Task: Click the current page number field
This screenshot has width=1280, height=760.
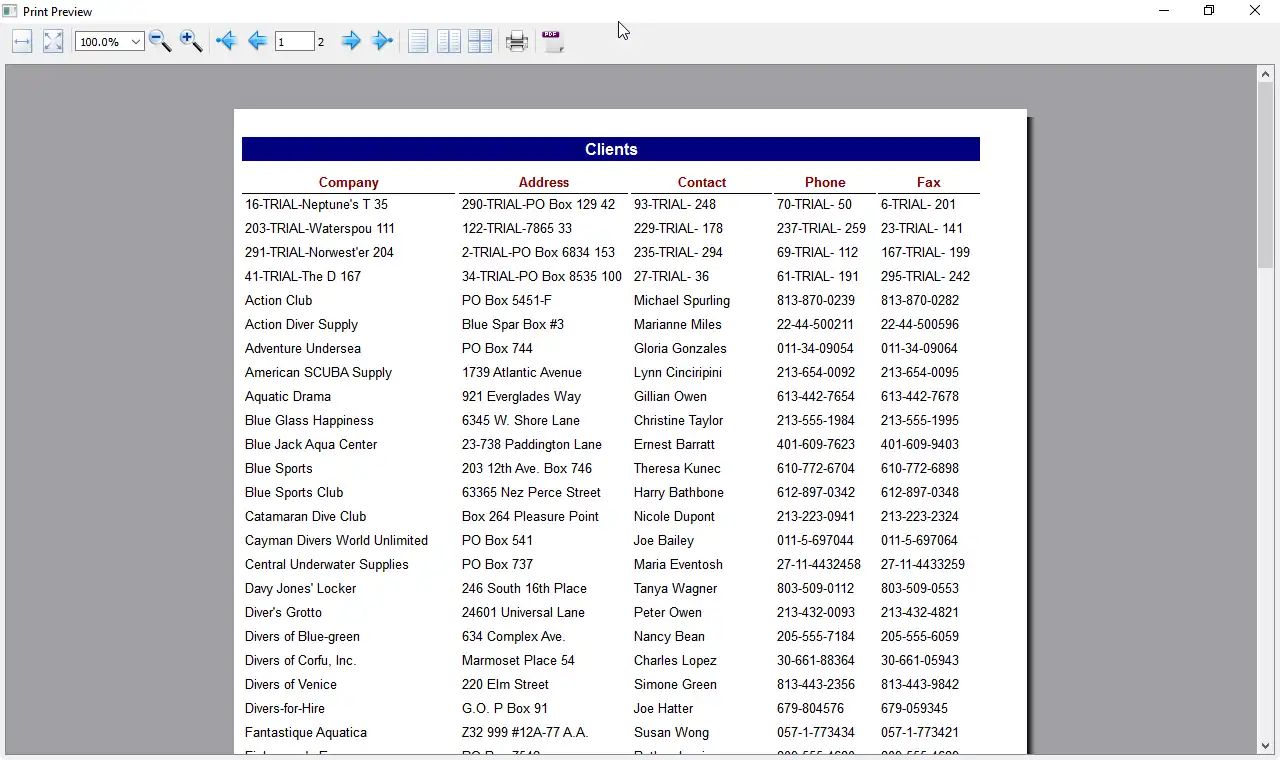Action: click(294, 42)
